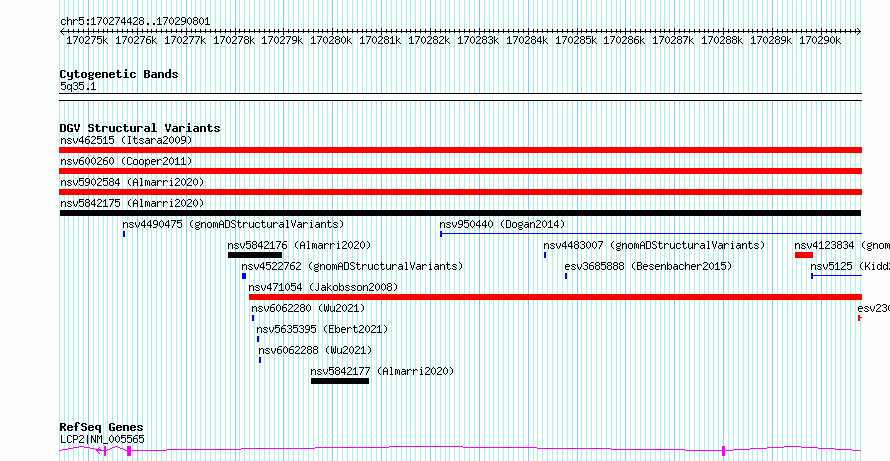Click the 5q35.1 cytogenetic band line
890x461 pixels.
coord(460,97)
